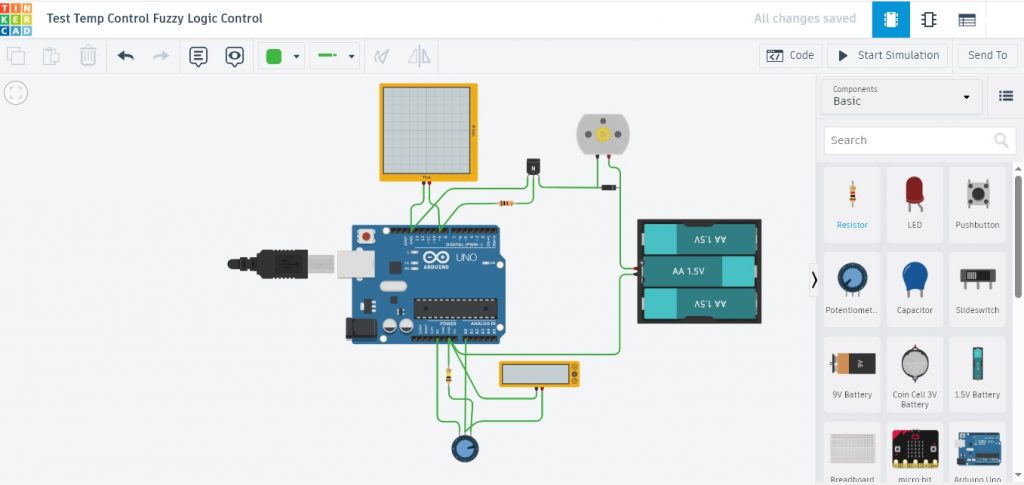Select the oscilloscope on canvas
This screenshot has width=1024, height=485.
pyautogui.click(x=428, y=132)
